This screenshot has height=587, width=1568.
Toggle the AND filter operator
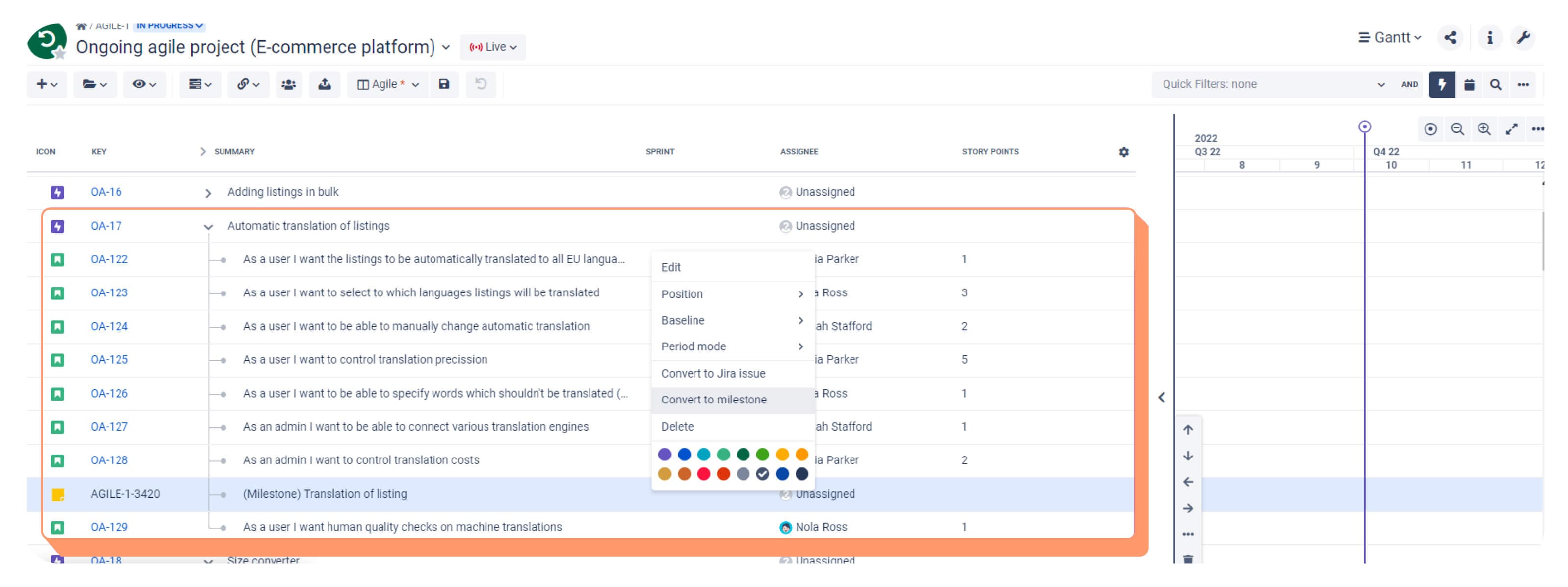point(1409,85)
